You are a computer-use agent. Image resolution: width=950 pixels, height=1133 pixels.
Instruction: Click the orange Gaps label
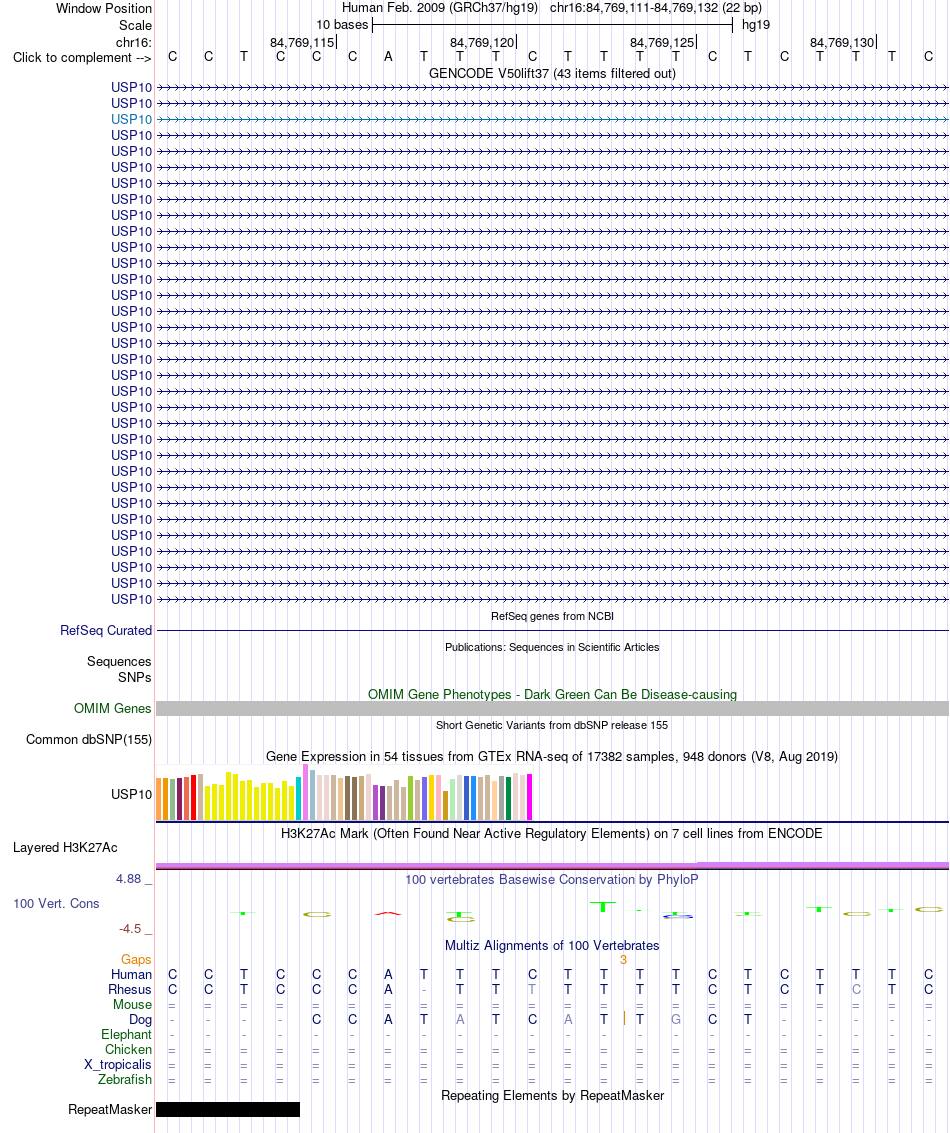click(136, 960)
